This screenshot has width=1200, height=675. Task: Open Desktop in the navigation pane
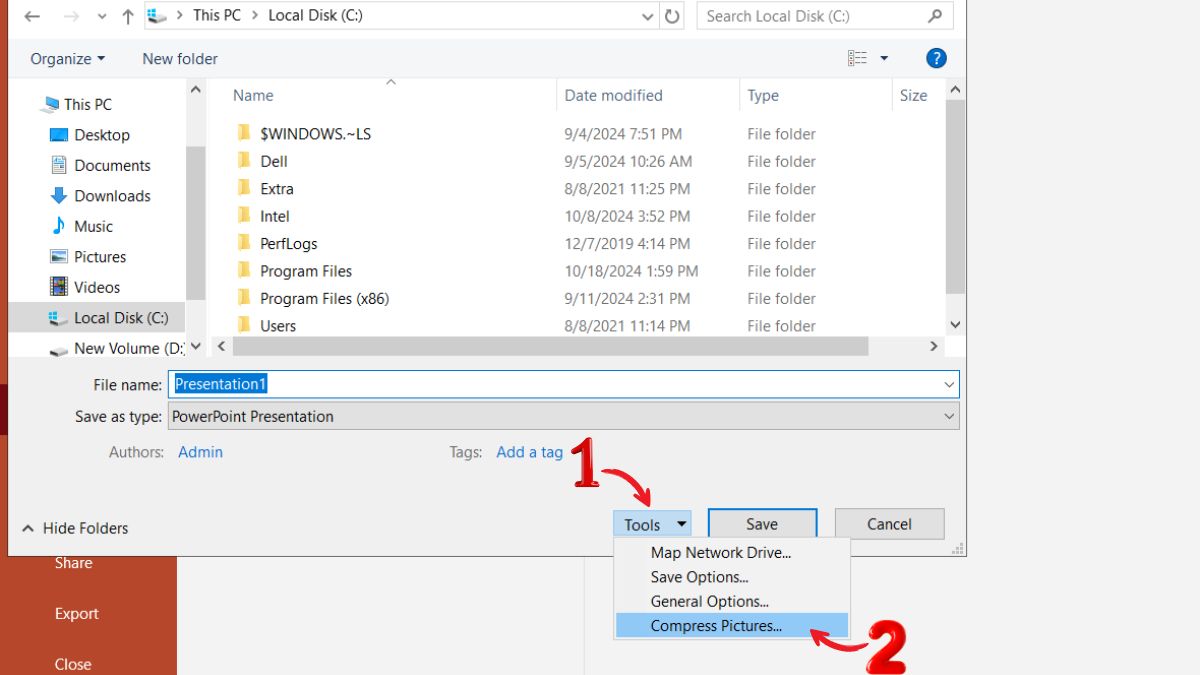pos(102,135)
